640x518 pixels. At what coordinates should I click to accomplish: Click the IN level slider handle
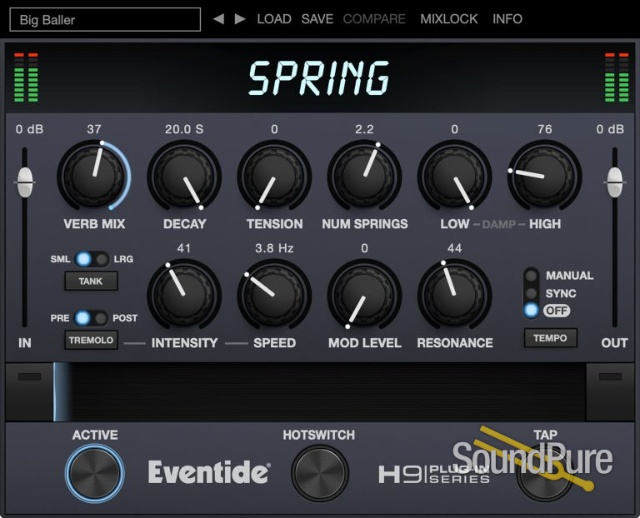[x=25, y=181]
